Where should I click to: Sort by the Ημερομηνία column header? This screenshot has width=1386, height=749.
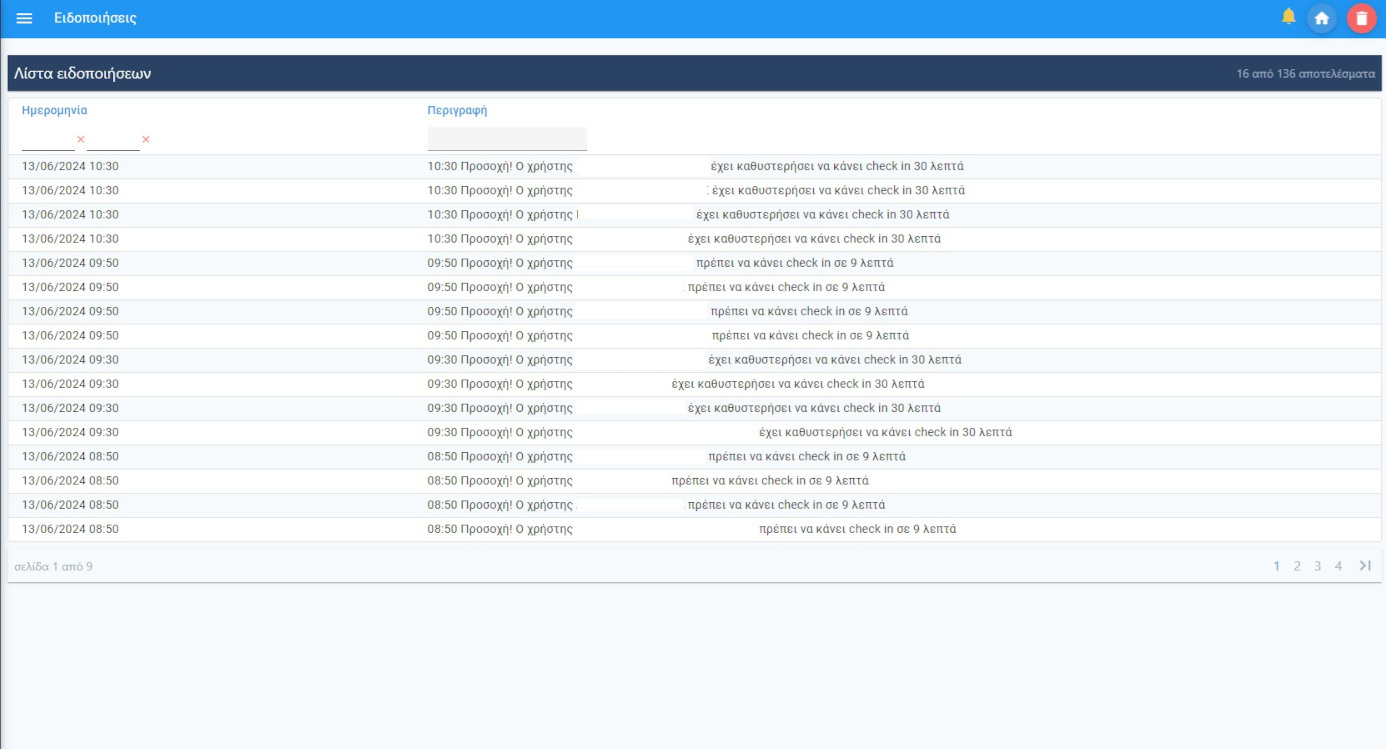54,111
